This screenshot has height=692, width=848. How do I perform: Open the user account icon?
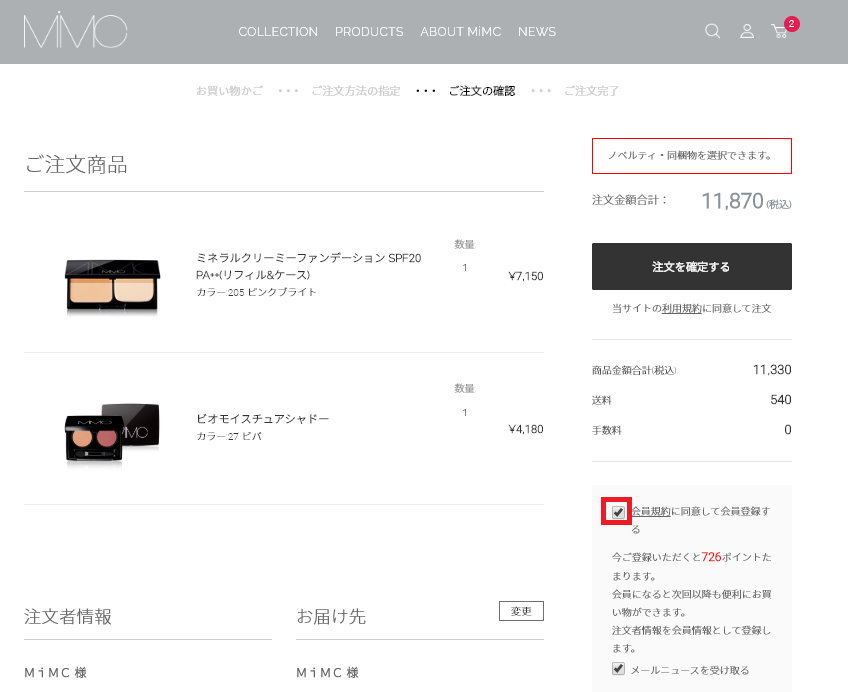pos(747,31)
